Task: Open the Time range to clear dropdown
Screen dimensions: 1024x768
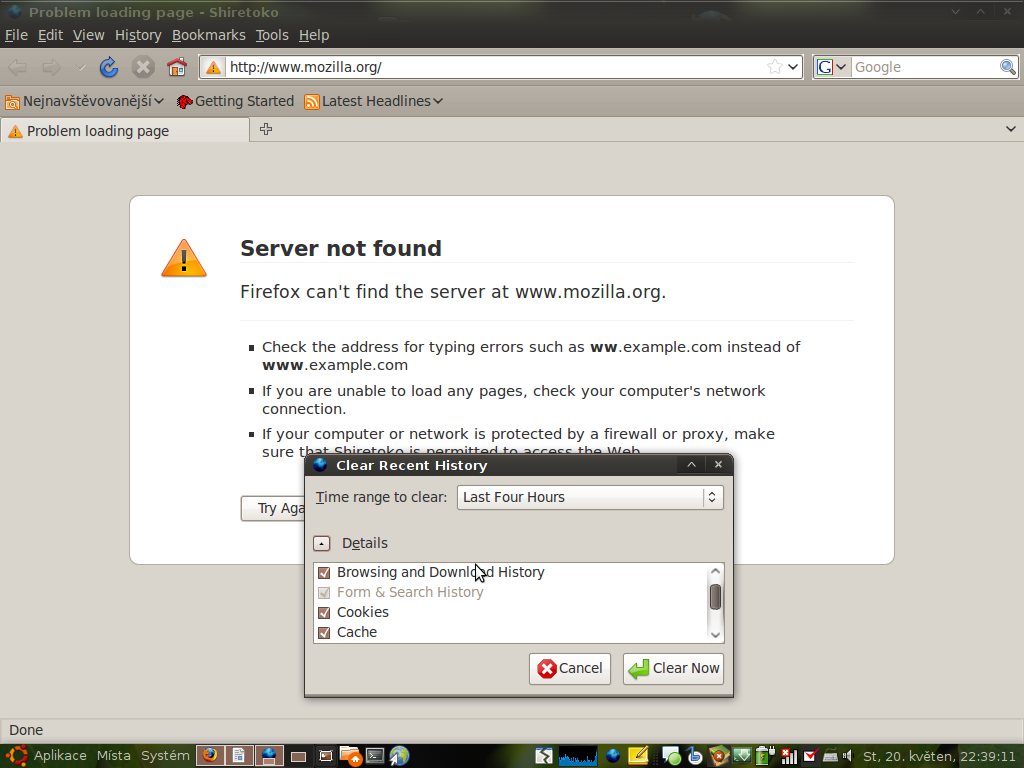Action: [590, 498]
